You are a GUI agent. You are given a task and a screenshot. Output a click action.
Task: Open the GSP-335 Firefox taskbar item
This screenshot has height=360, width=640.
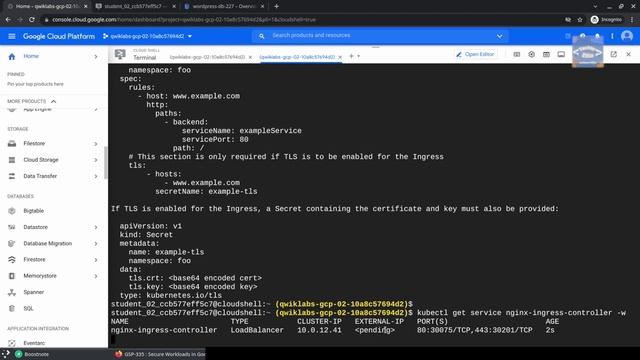pos(160,354)
